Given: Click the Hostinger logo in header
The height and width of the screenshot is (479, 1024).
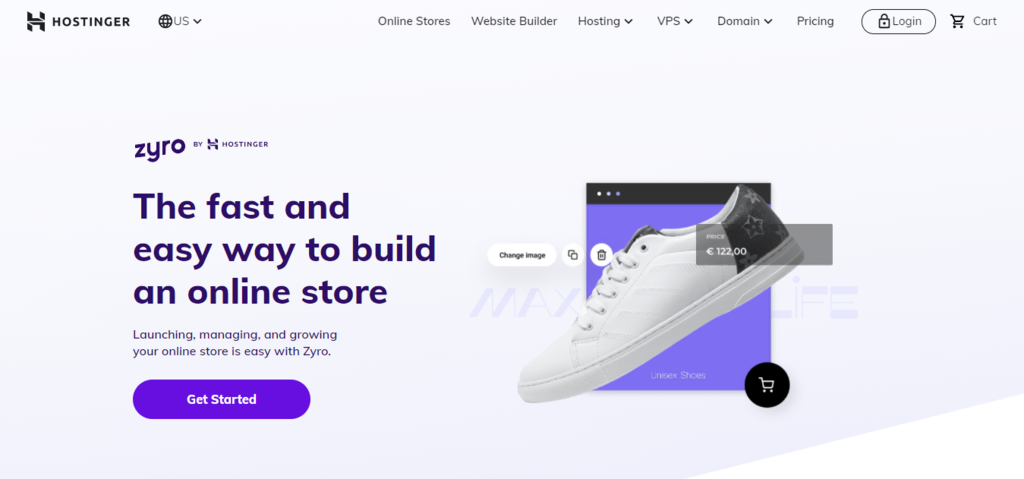Looking at the screenshot, I should pyautogui.click(x=78, y=22).
